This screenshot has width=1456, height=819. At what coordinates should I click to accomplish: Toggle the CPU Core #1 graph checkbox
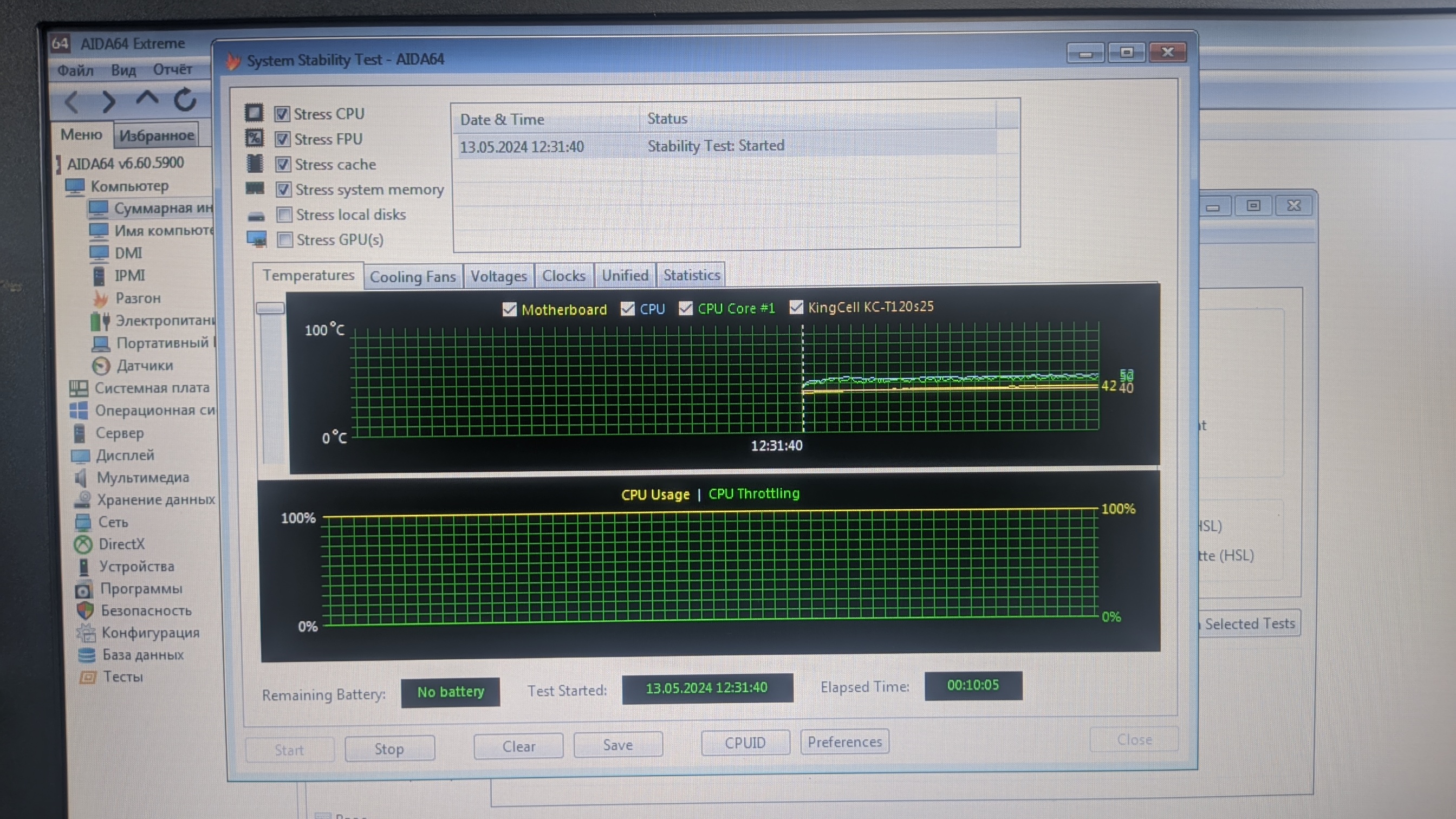pyautogui.click(x=686, y=308)
